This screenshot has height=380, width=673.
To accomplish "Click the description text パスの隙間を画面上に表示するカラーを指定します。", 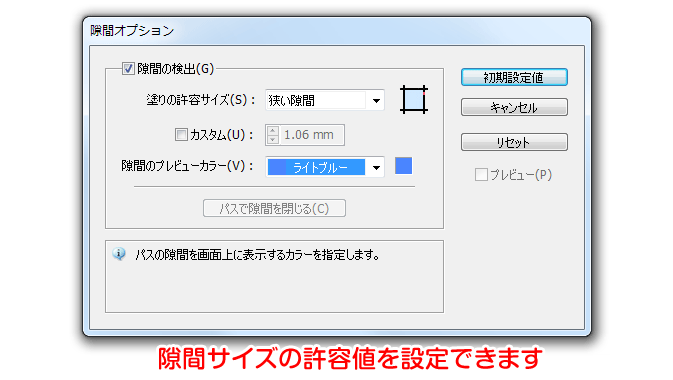I will [x=258, y=255].
